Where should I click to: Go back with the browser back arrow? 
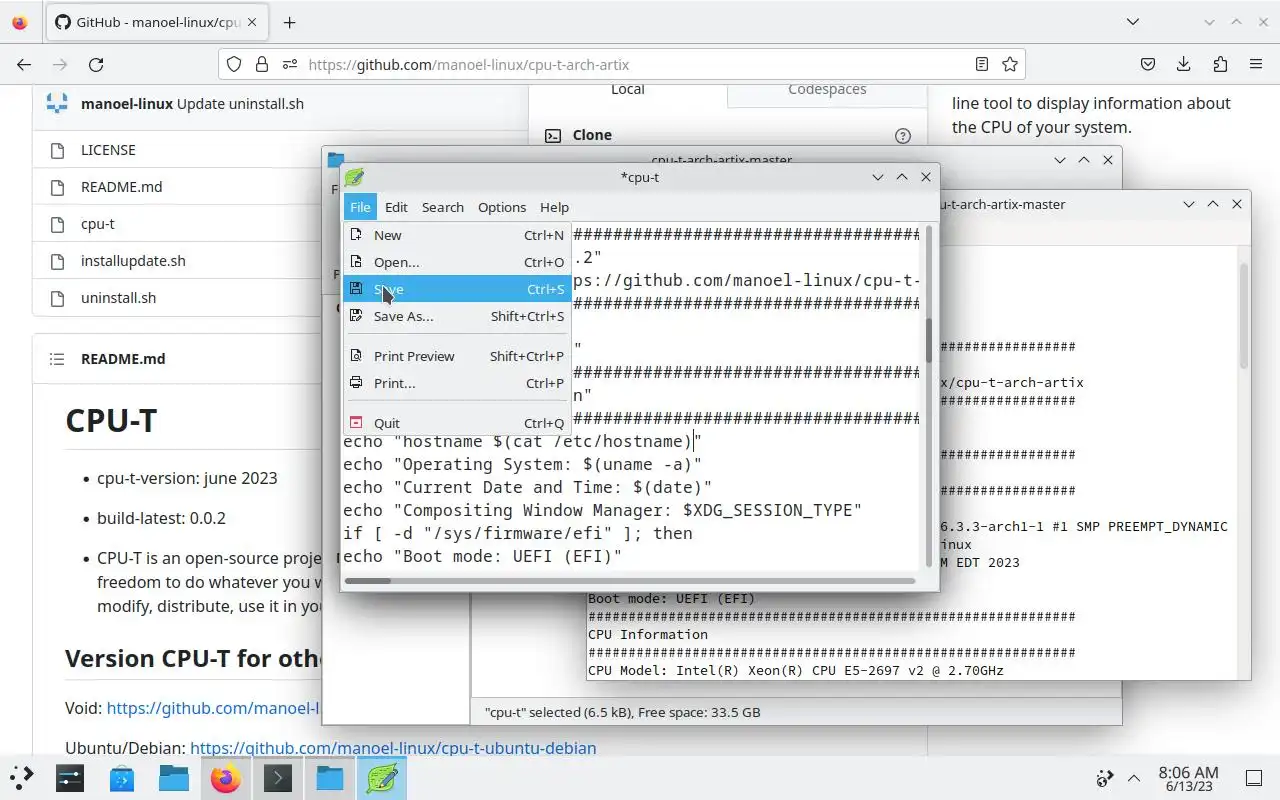coord(24,64)
